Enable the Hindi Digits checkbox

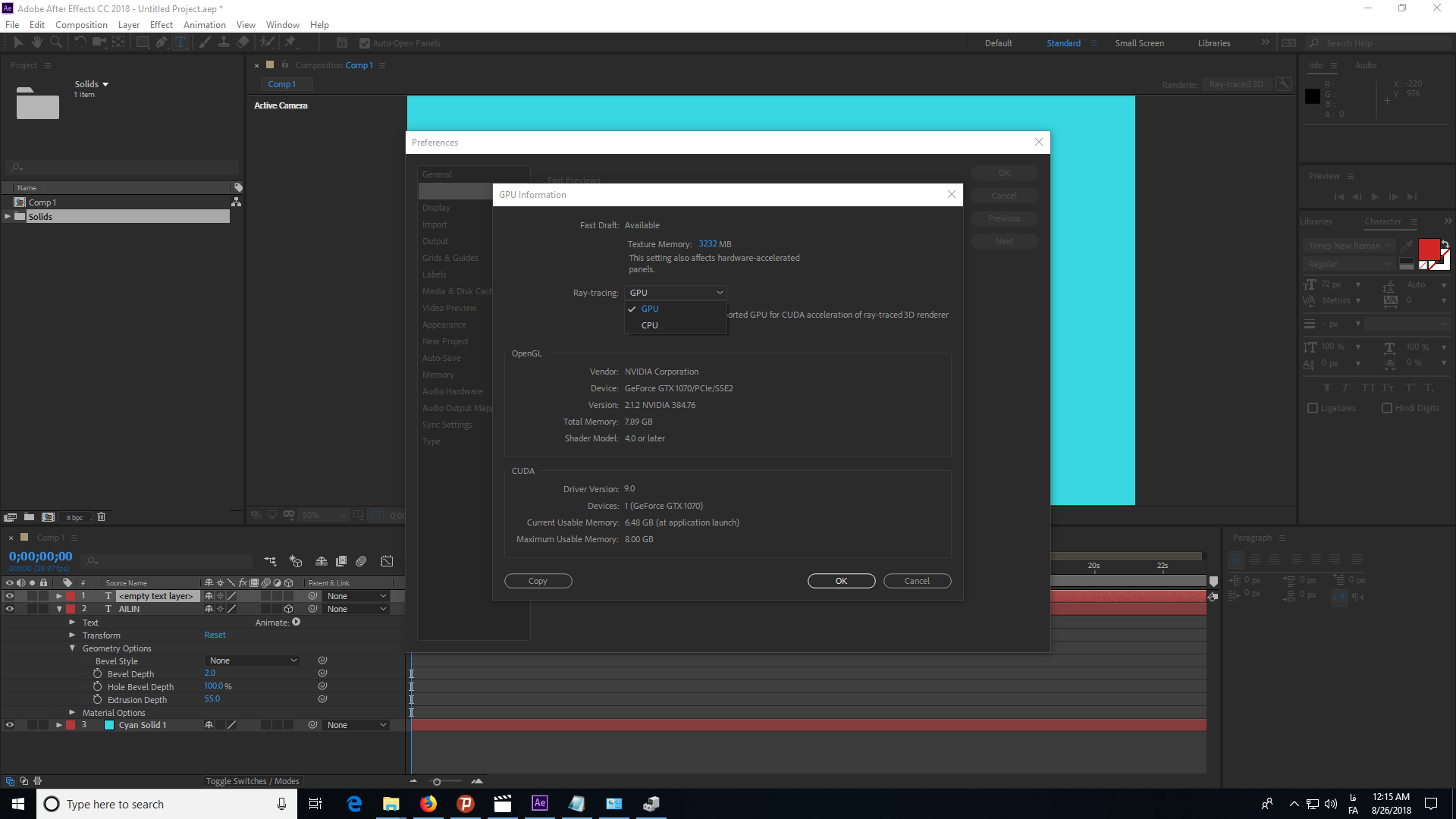1387,408
